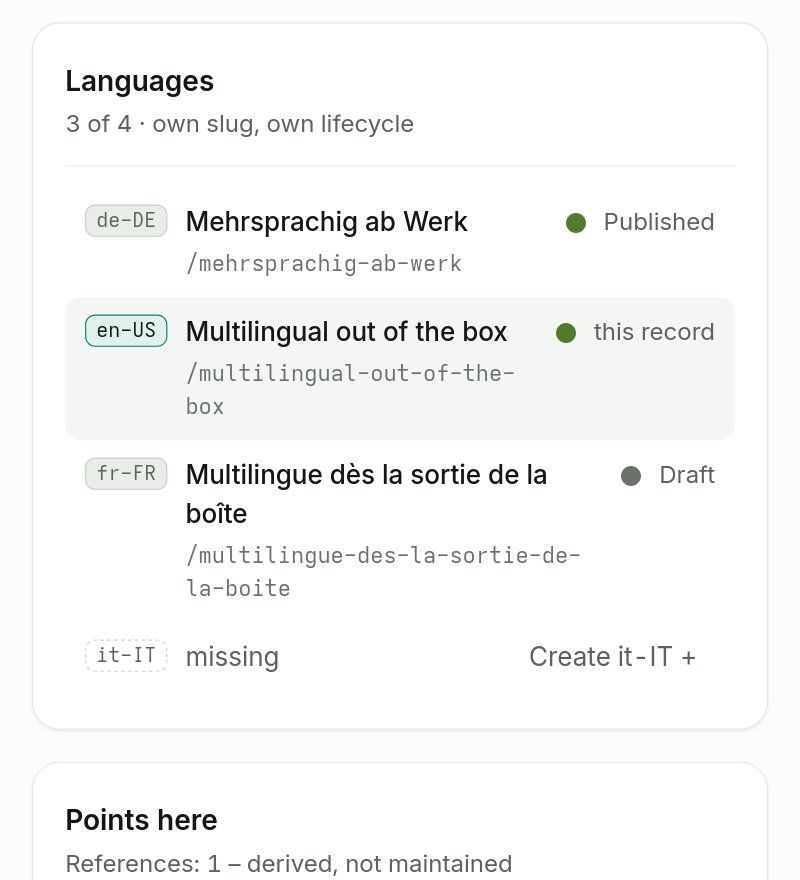Screen dimensions: 800x880
Task: Click green status dot beside this record
Action: [x=566, y=333]
